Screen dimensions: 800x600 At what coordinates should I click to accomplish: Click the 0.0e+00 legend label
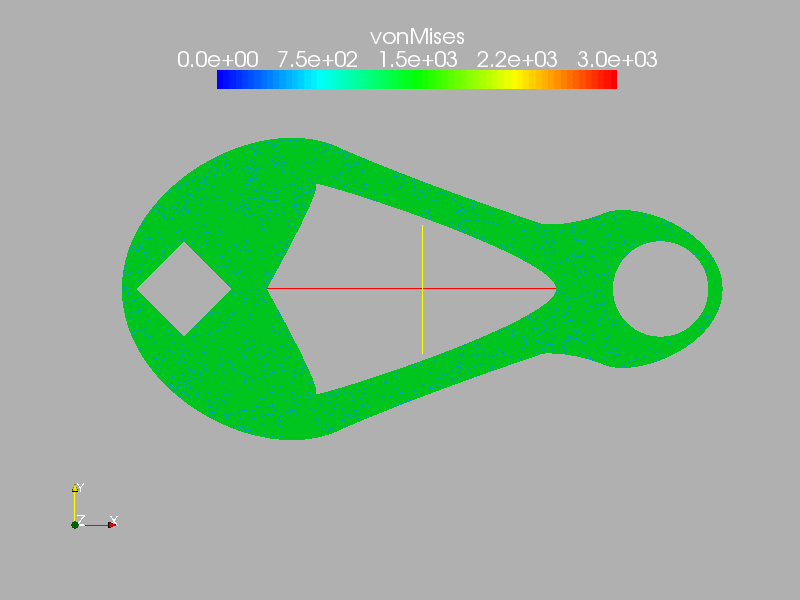click(x=217, y=59)
